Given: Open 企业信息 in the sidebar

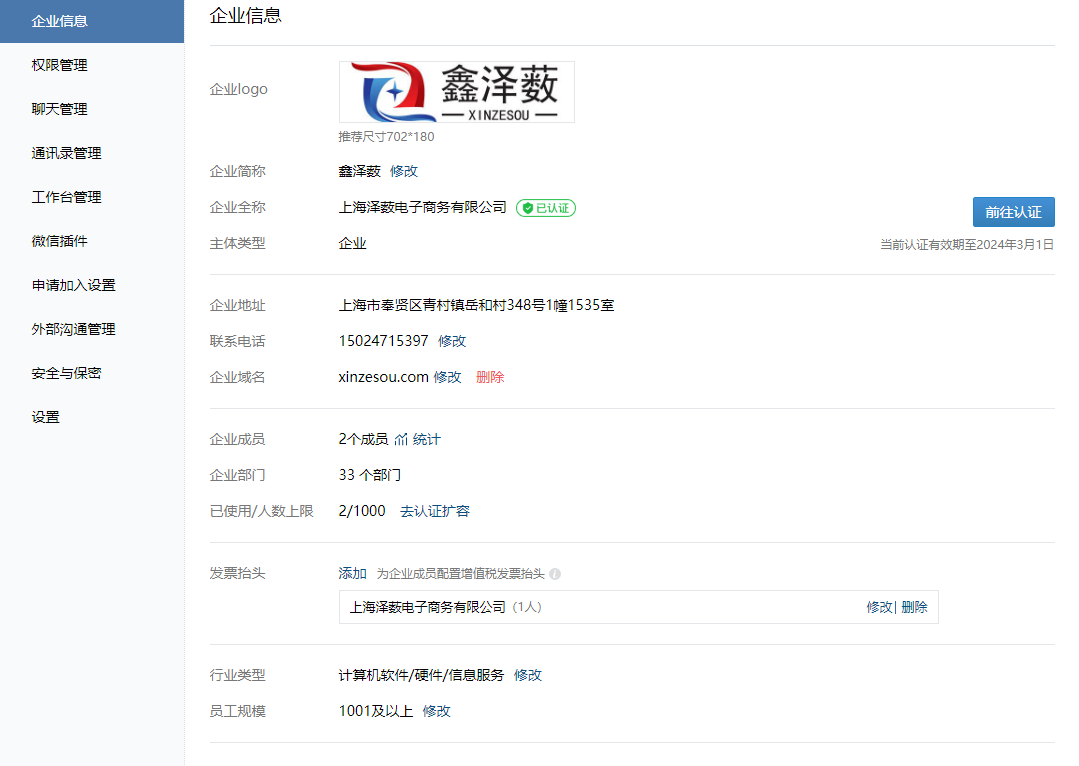Looking at the screenshot, I should pyautogui.click(x=92, y=21).
